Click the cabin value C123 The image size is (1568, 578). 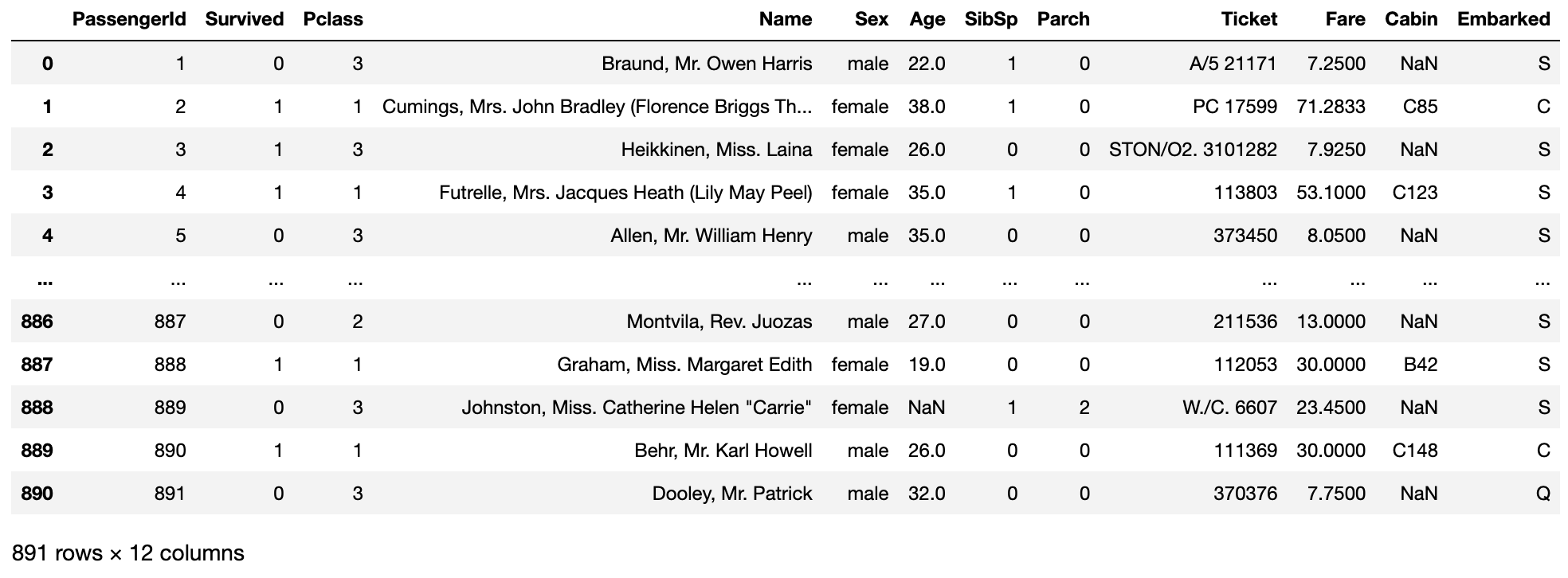click(1414, 193)
